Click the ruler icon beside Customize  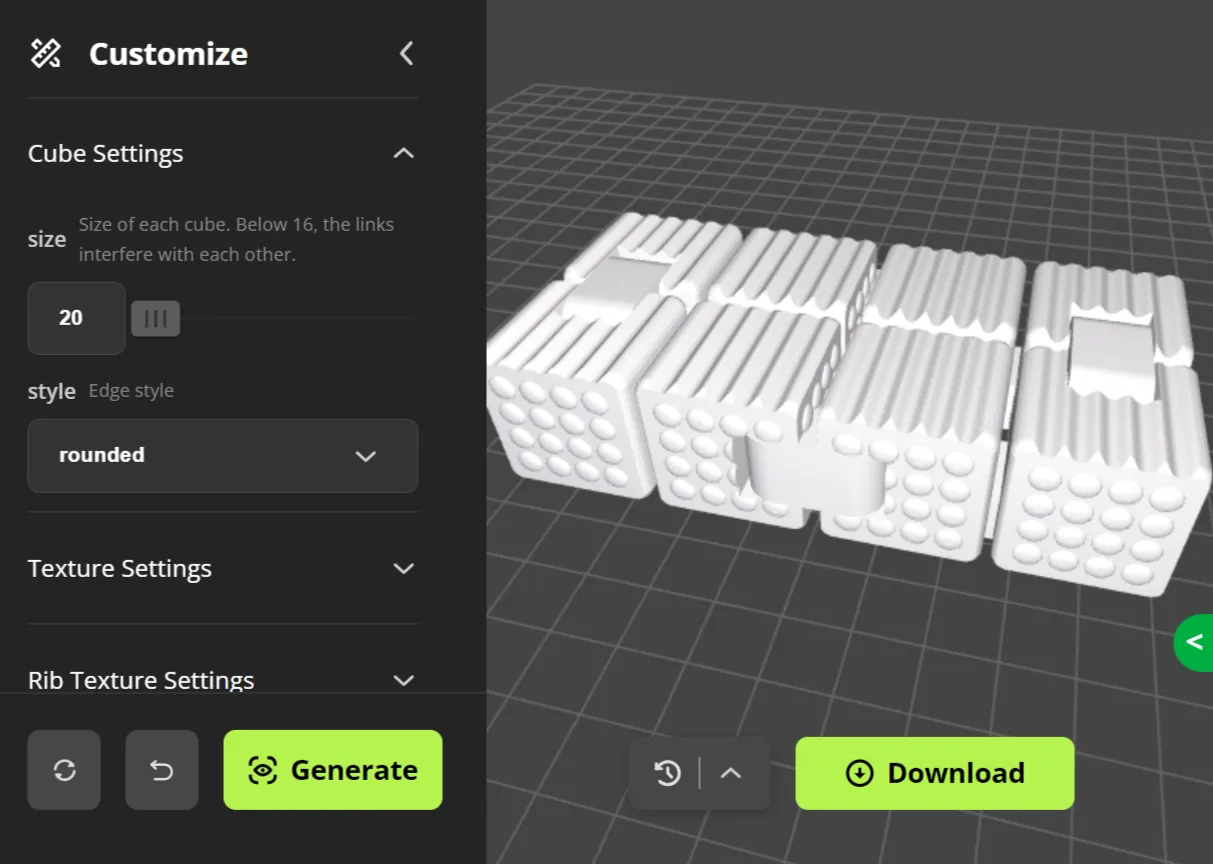(44, 52)
